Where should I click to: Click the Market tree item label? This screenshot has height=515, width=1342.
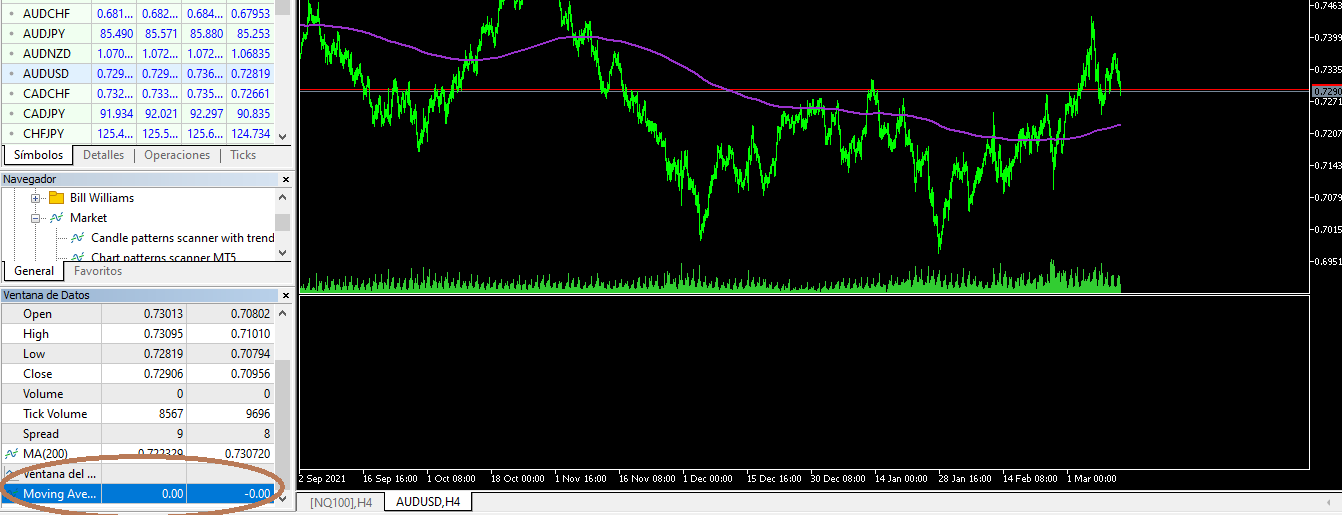point(89,217)
